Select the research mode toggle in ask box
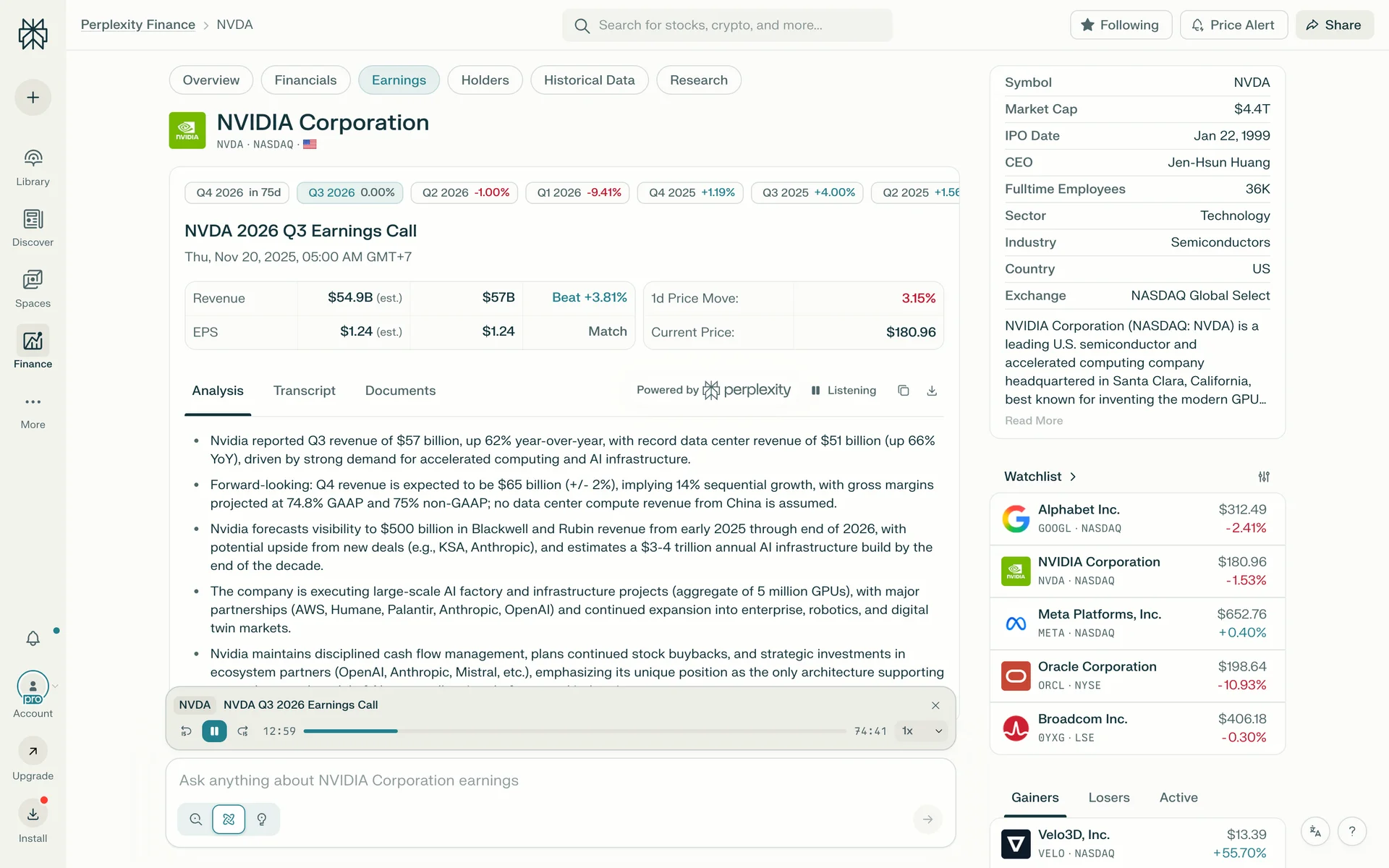The height and width of the screenshot is (868, 1389). tap(229, 820)
